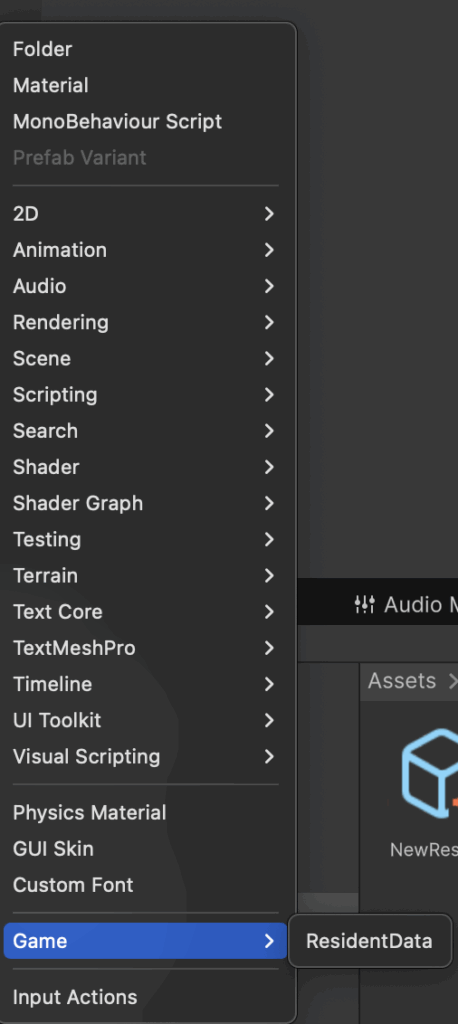Expand the 2D submenu
458x1024 pixels.
[145, 214]
